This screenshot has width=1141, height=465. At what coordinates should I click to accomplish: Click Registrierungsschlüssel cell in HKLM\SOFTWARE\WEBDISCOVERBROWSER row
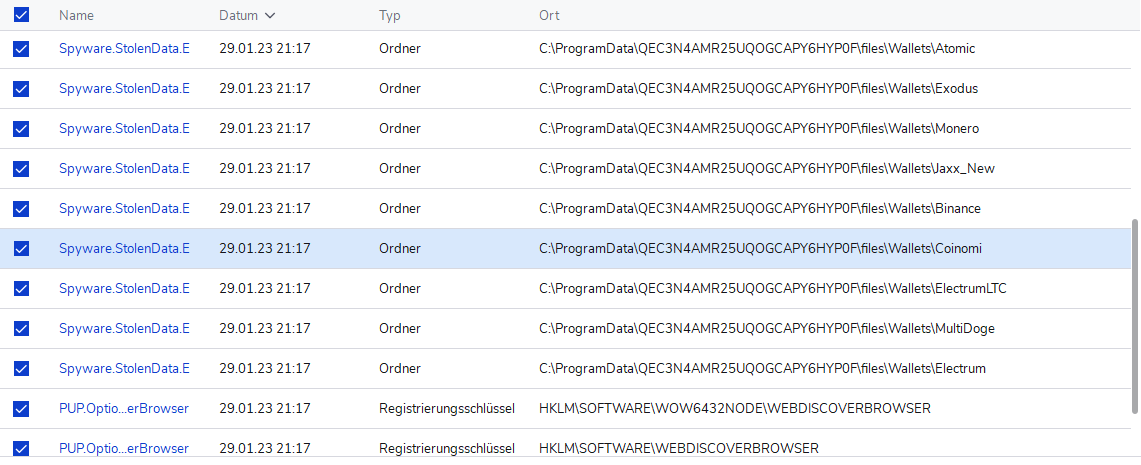(447, 449)
